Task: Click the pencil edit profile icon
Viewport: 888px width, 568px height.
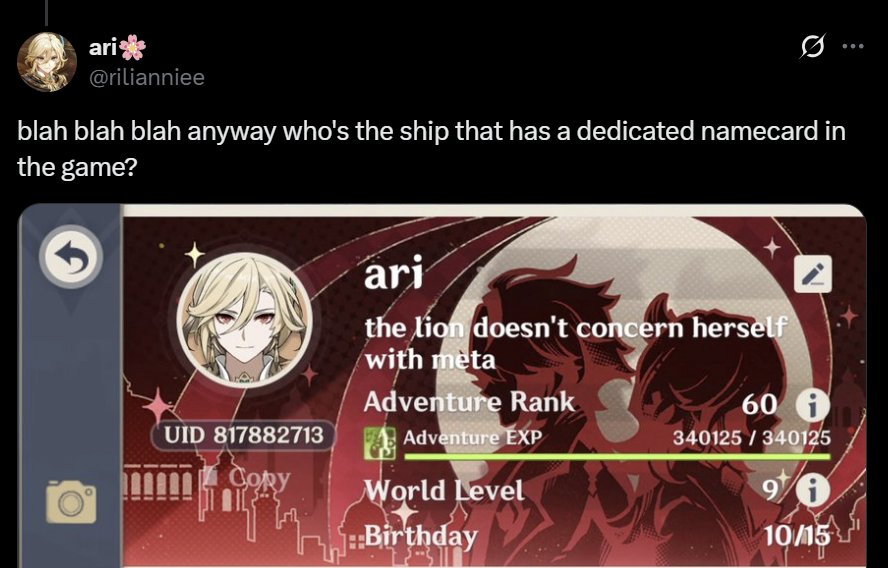Action: [x=813, y=275]
